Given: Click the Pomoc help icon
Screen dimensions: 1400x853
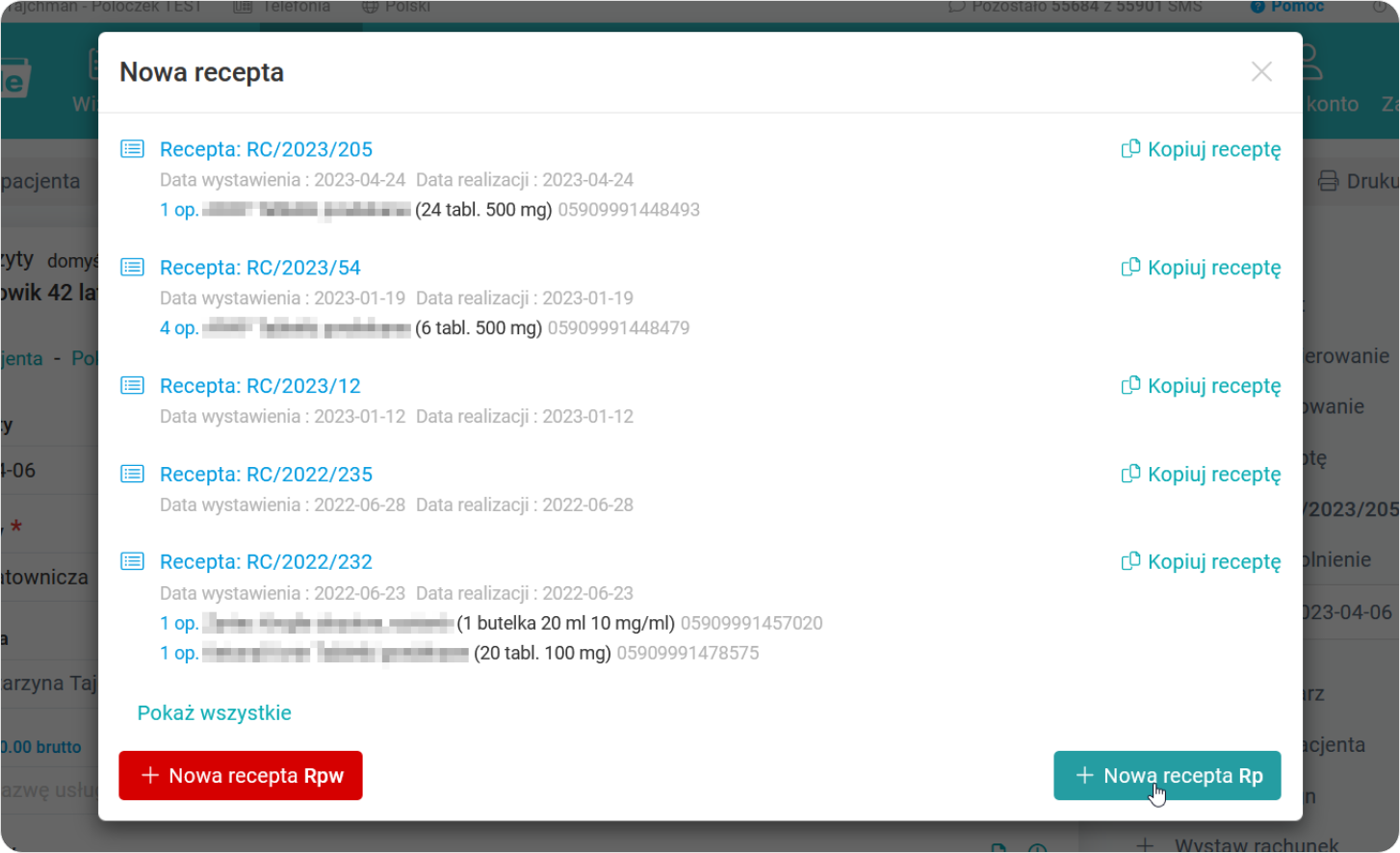Looking at the screenshot, I should (x=1257, y=7).
